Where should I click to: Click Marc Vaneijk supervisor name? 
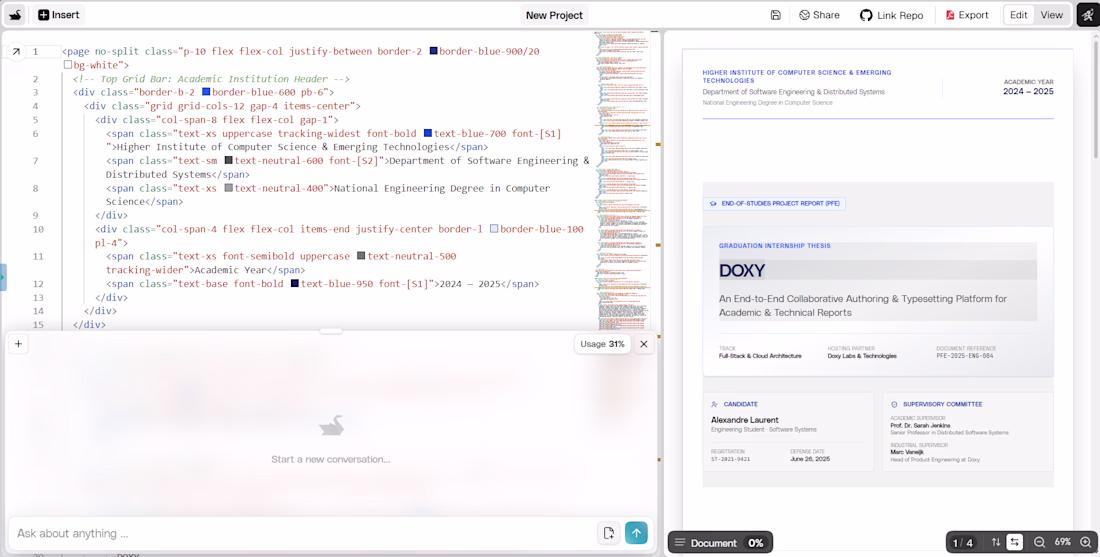[x=908, y=452]
